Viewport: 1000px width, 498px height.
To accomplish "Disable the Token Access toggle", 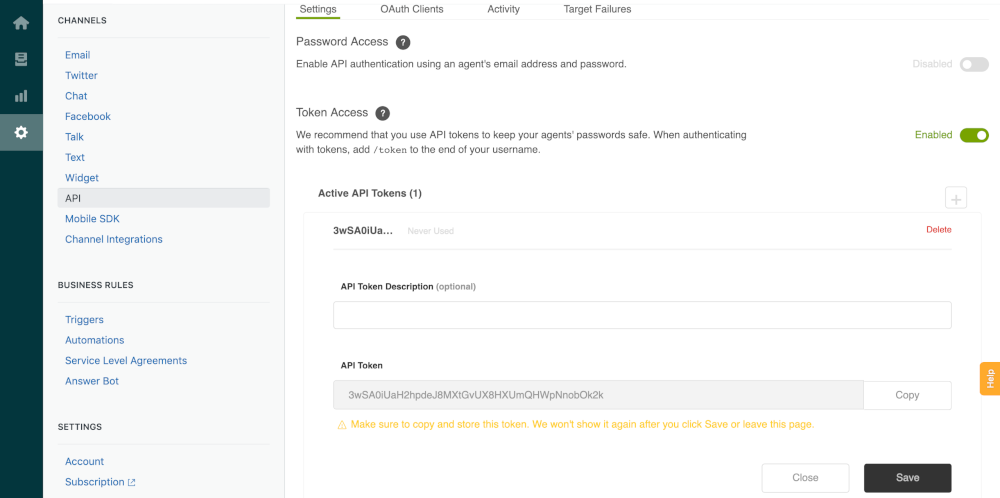I will 974,135.
